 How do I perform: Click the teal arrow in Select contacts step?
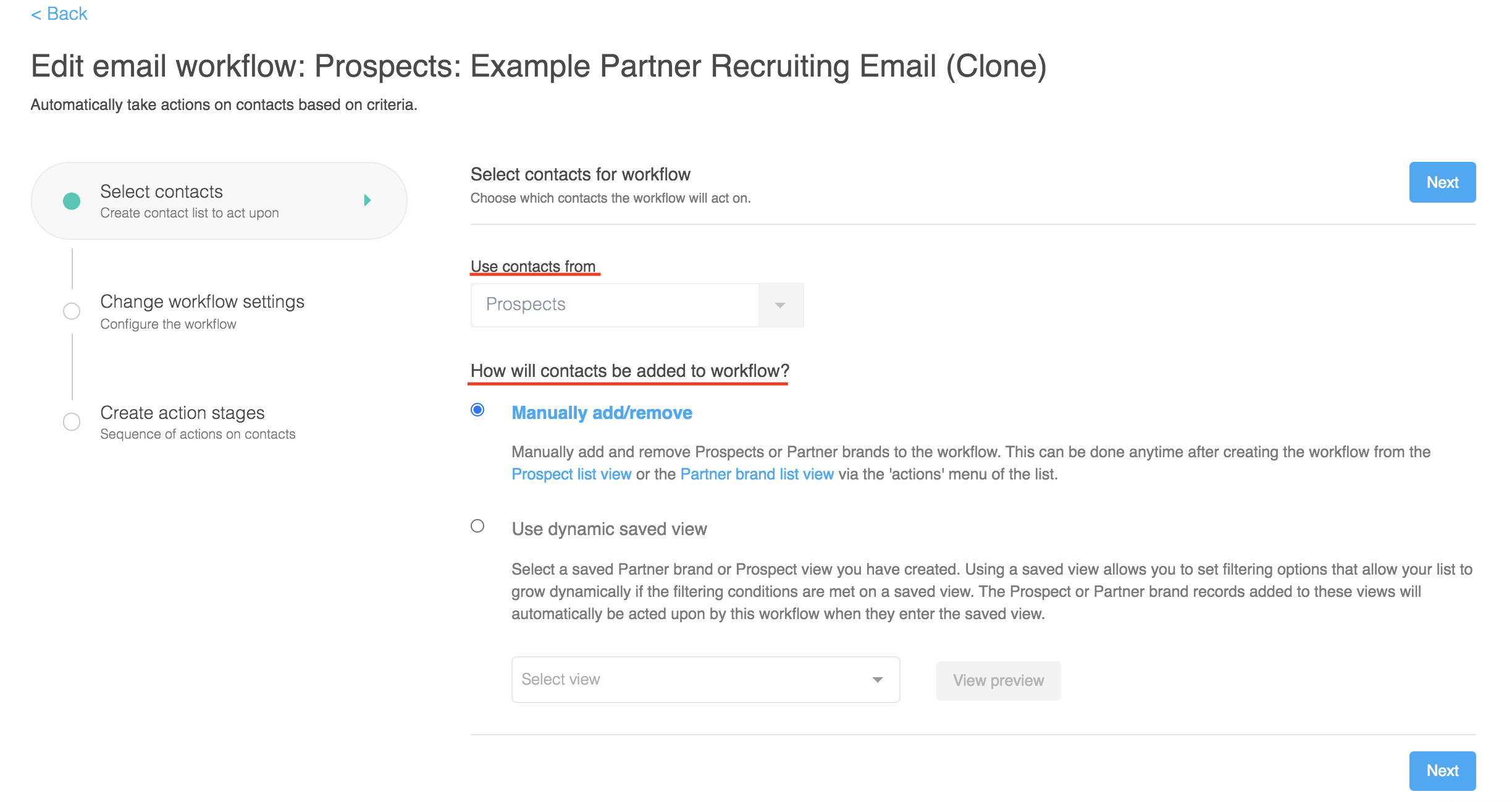pyautogui.click(x=367, y=200)
